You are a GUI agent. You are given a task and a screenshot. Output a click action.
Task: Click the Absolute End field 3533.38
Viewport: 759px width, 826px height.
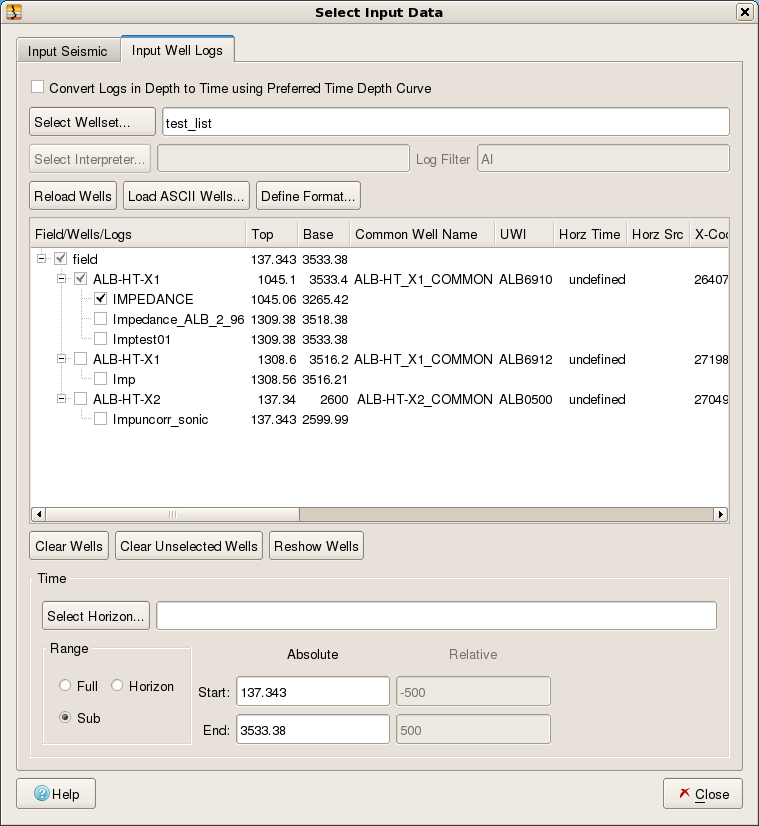coord(313,729)
